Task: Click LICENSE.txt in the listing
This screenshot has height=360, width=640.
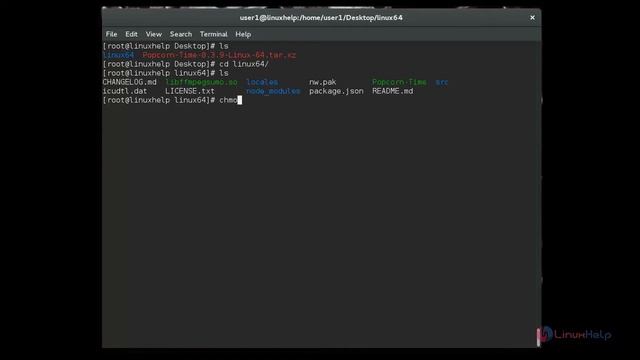Action: coord(190,91)
